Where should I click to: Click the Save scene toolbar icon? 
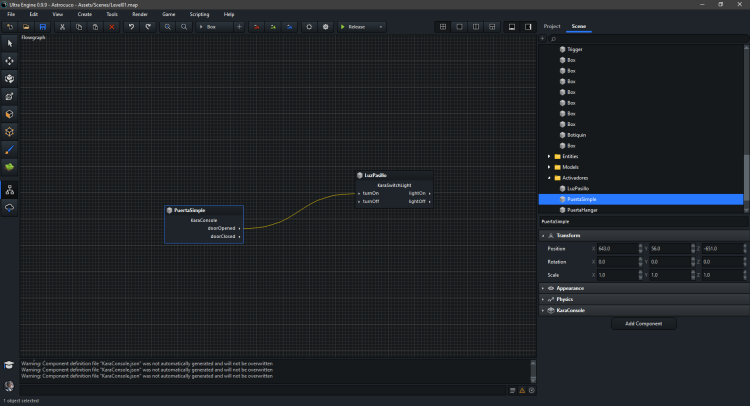[x=43, y=26]
